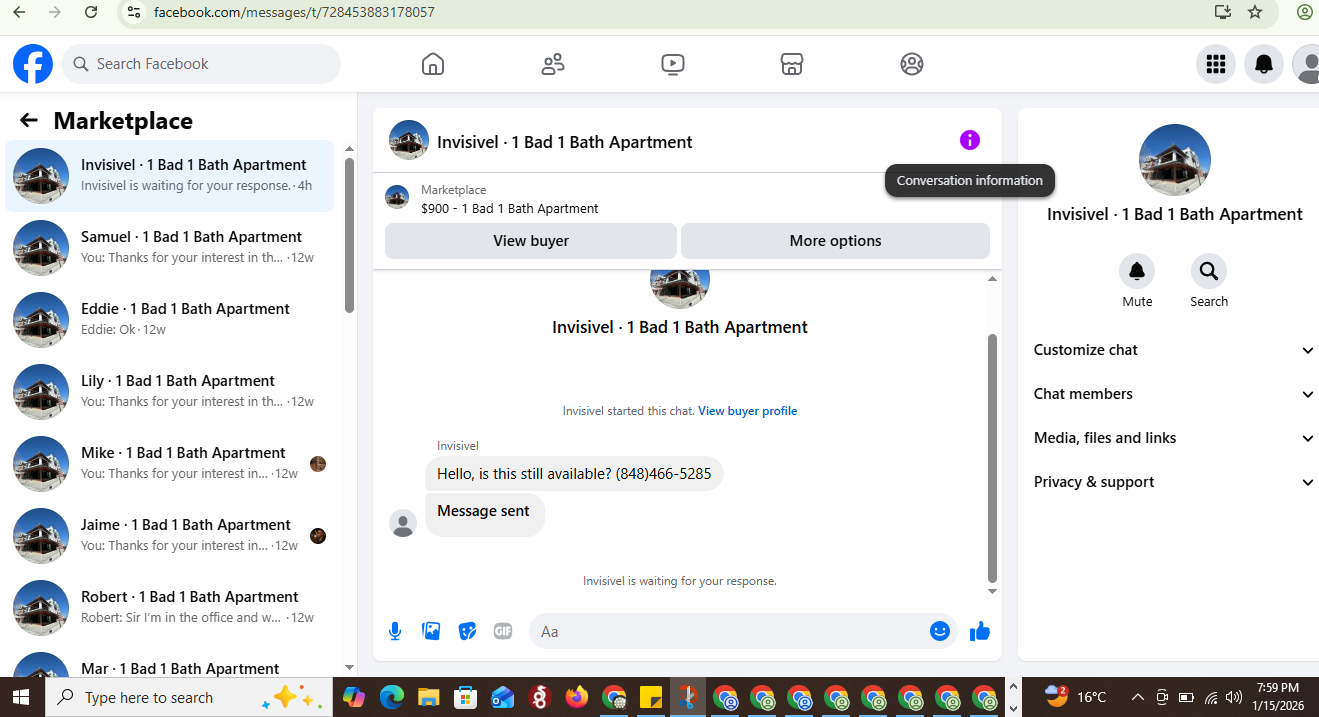Choose a GIF icon in composer
Viewport: 1319px width, 717px height.
[x=503, y=631]
